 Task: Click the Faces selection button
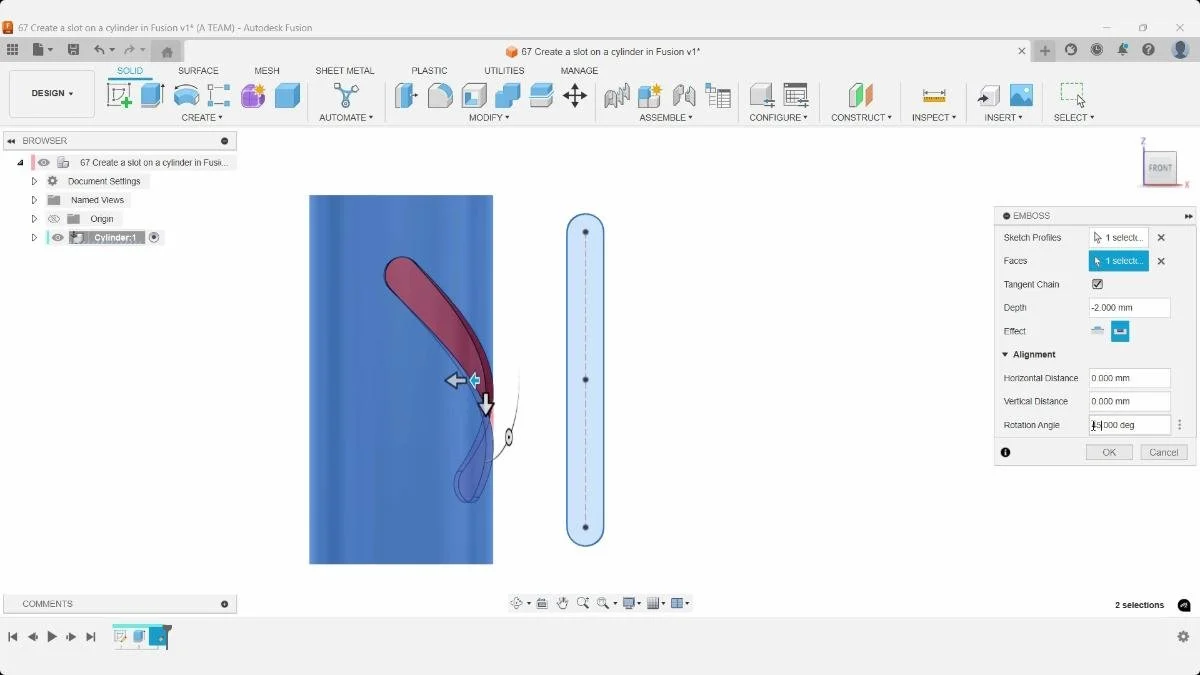click(x=1118, y=261)
